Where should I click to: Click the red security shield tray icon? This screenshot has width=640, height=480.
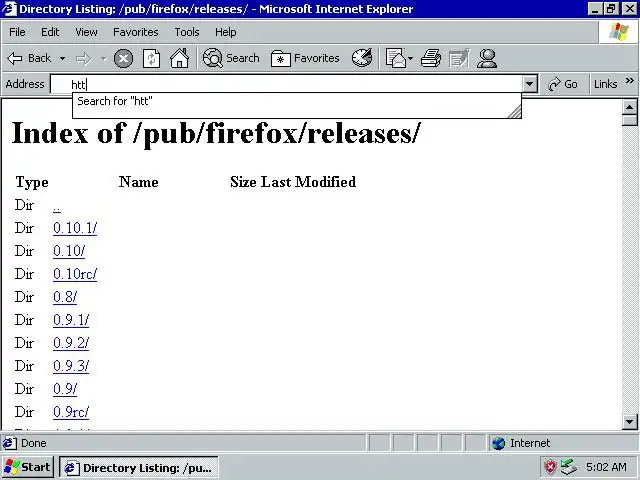point(550,467)
